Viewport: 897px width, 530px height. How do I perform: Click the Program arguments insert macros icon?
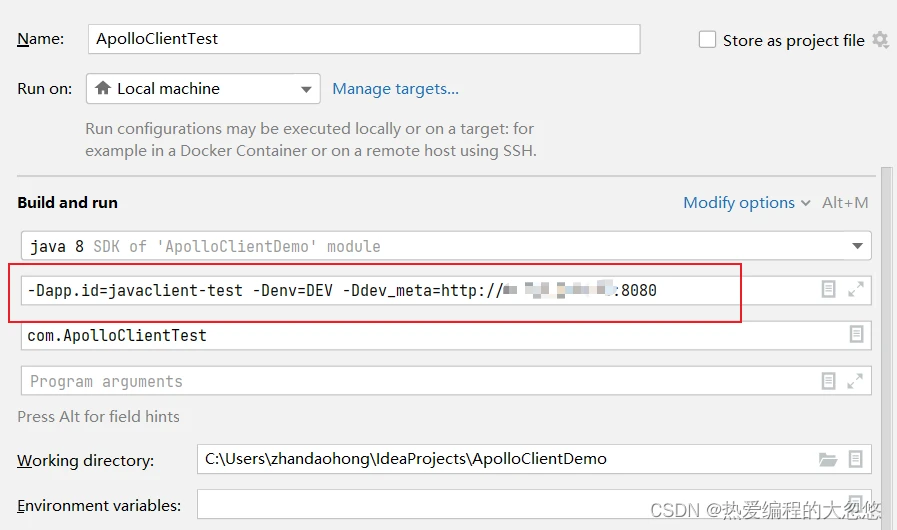point(828,381)
